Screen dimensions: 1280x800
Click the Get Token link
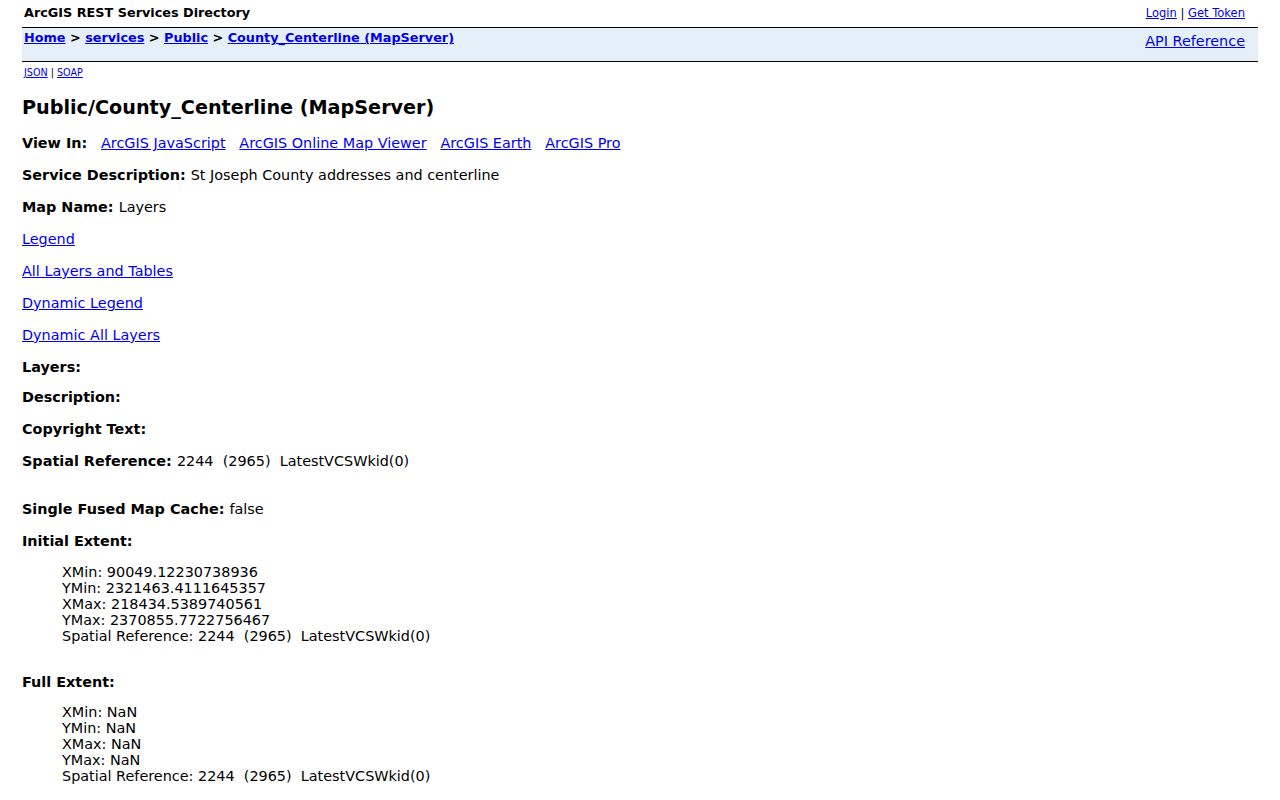point(1216,13)
